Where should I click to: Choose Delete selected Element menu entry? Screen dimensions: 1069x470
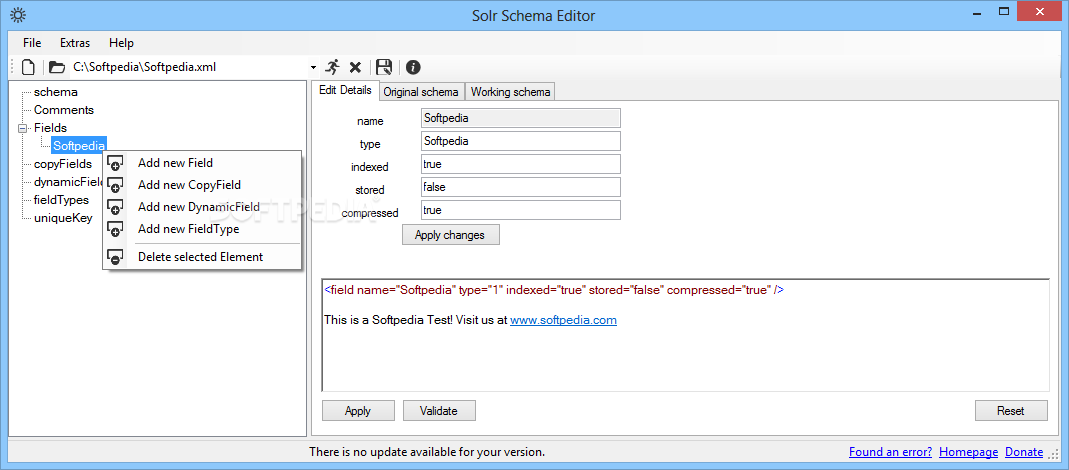(x=202, y=257)
